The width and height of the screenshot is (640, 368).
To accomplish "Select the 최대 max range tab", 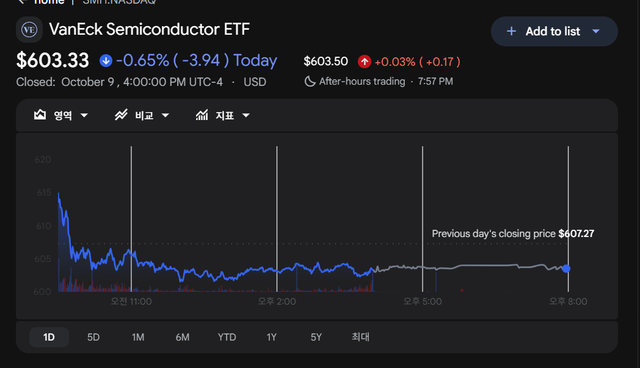I will tap(360, 337).
